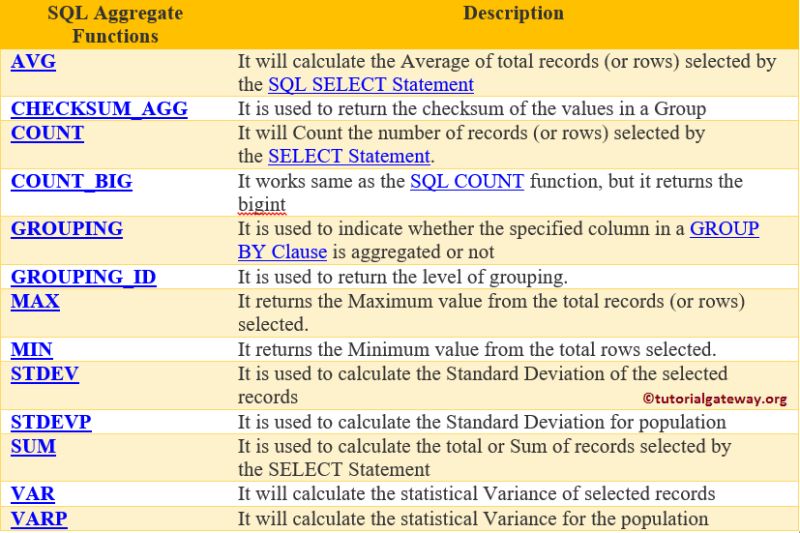Open the STDEV function link
Image resolution: width=800 pixels, height=533 pixels.
click(45, 374)
